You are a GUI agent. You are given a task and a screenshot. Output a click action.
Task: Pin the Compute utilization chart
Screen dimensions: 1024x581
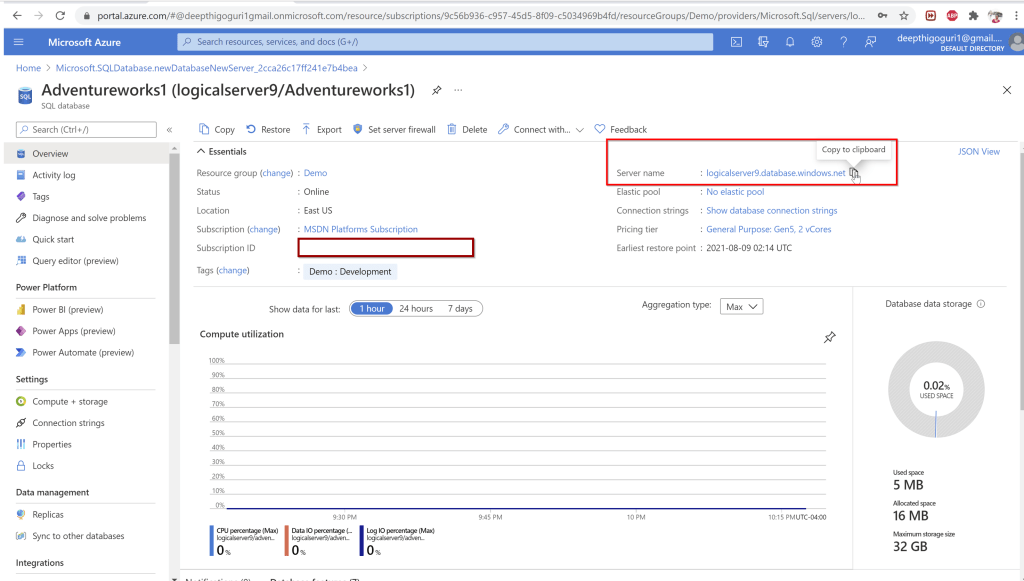coord(829,338)
